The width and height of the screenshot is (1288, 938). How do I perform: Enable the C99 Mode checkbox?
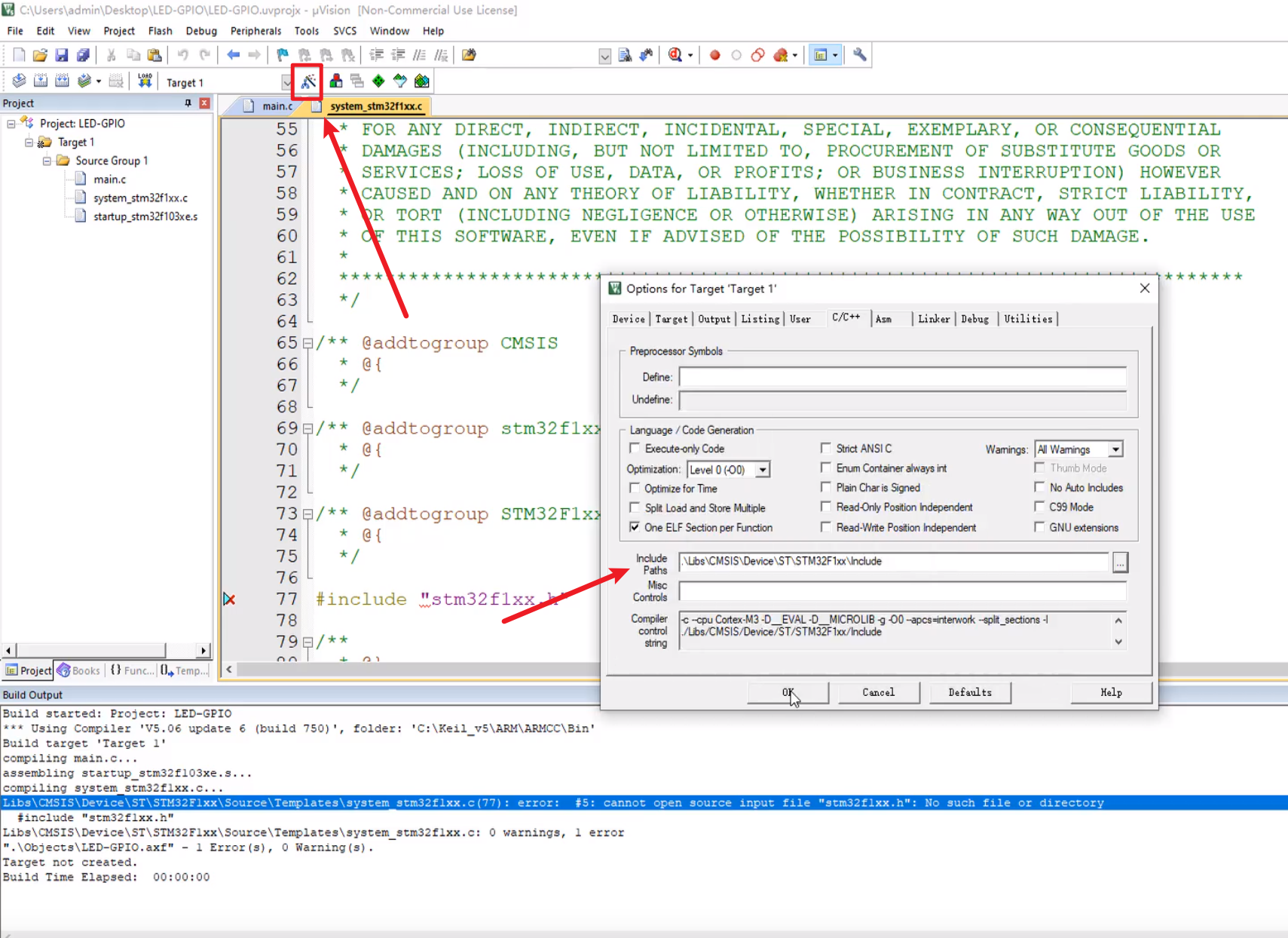pos(1039,507)
